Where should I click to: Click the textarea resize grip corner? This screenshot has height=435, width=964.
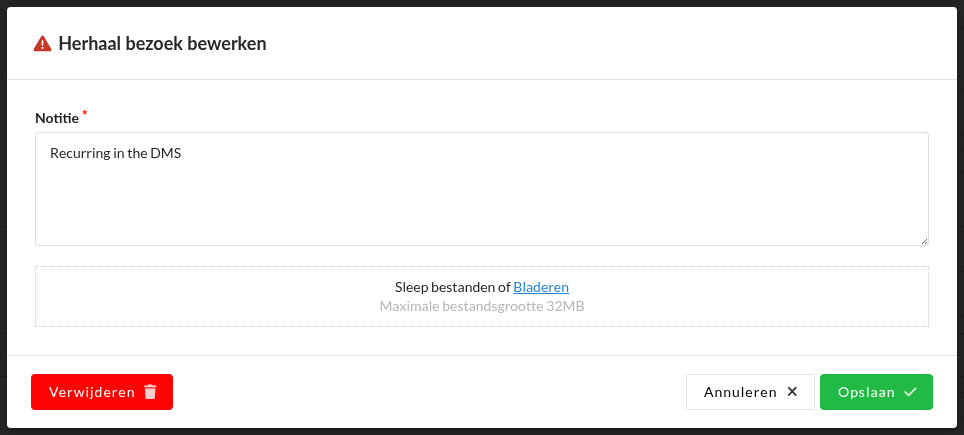pos(924,241)
